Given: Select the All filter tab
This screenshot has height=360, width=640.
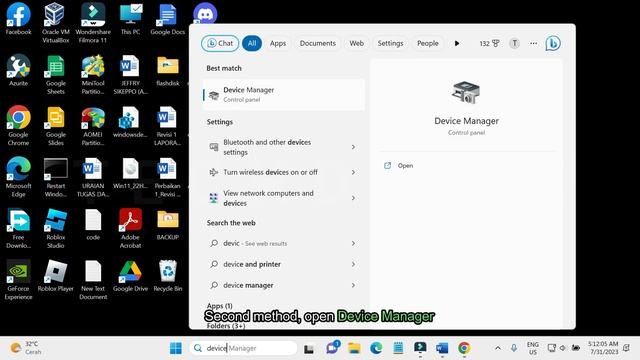Looking at the screenshot, I should pyautogui.click(x=252, y=43).
